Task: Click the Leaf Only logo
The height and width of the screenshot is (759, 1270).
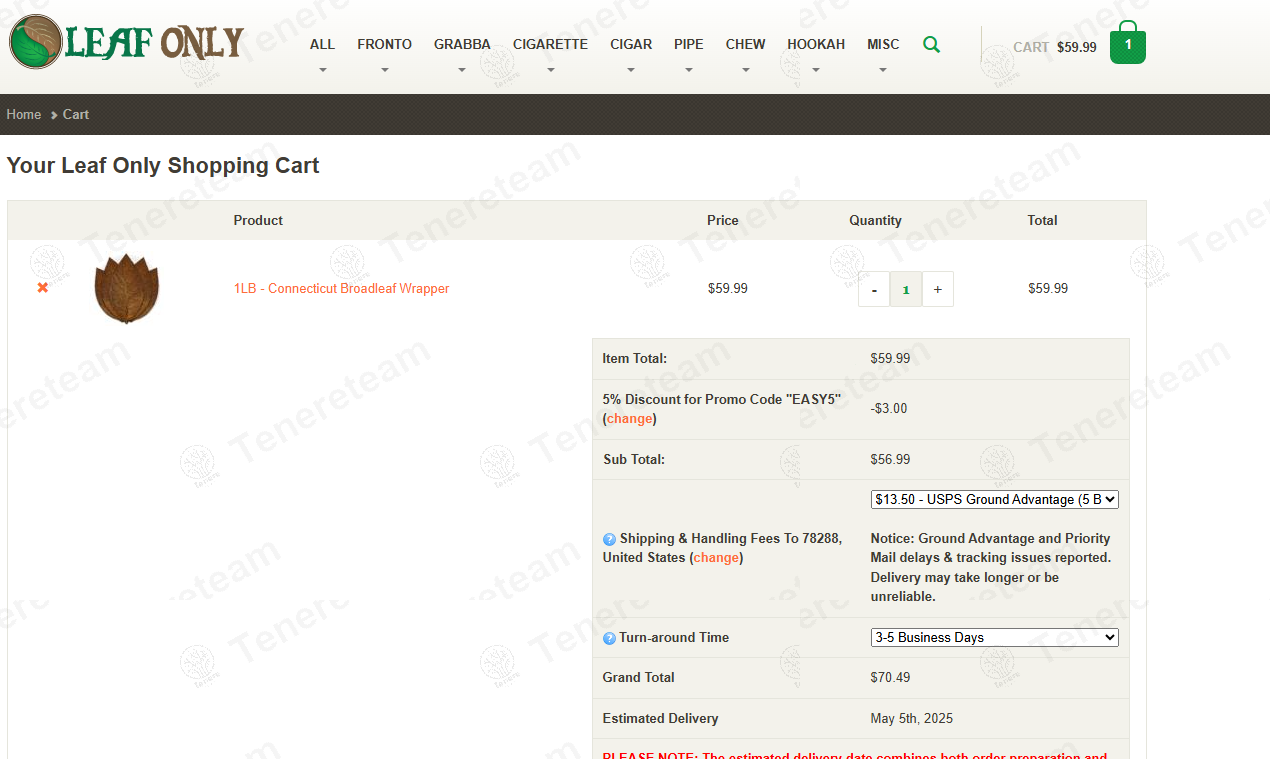Action: [x=126, y=42]
